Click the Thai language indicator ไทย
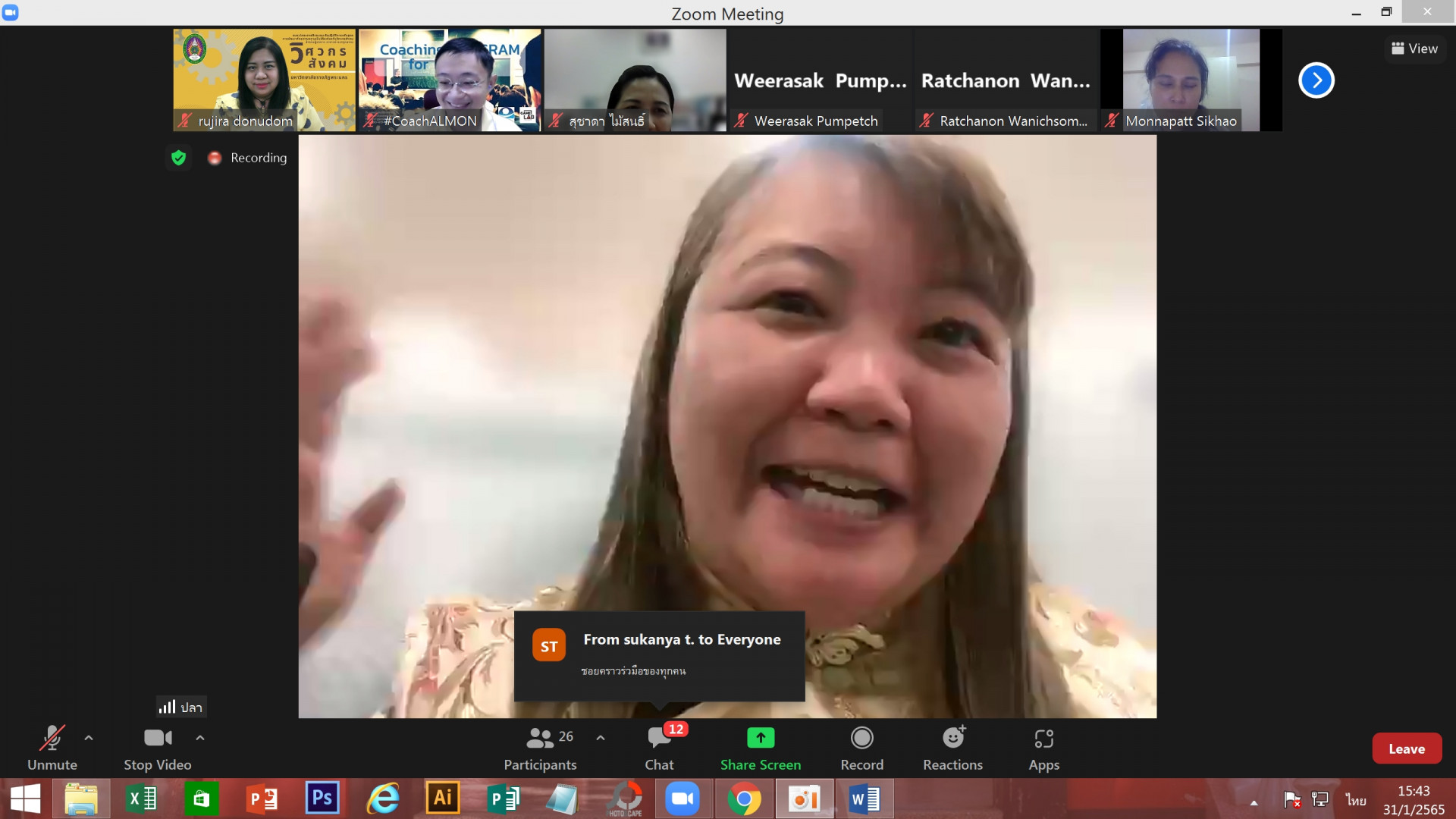Image resolution: width=1456 pixels, height=819 pixels. (x=1356, y=800)
